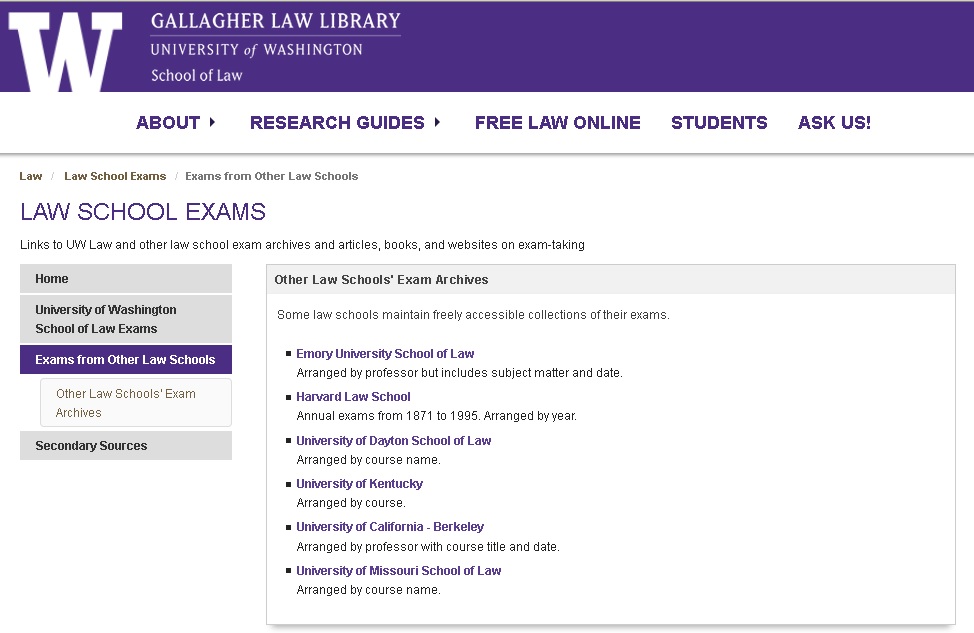Click 'Arranged by course.' text under Kentucky
Image resolution: width=974 pixels, height=633 pixels.
pyautogui.click(x=351, y=503)
